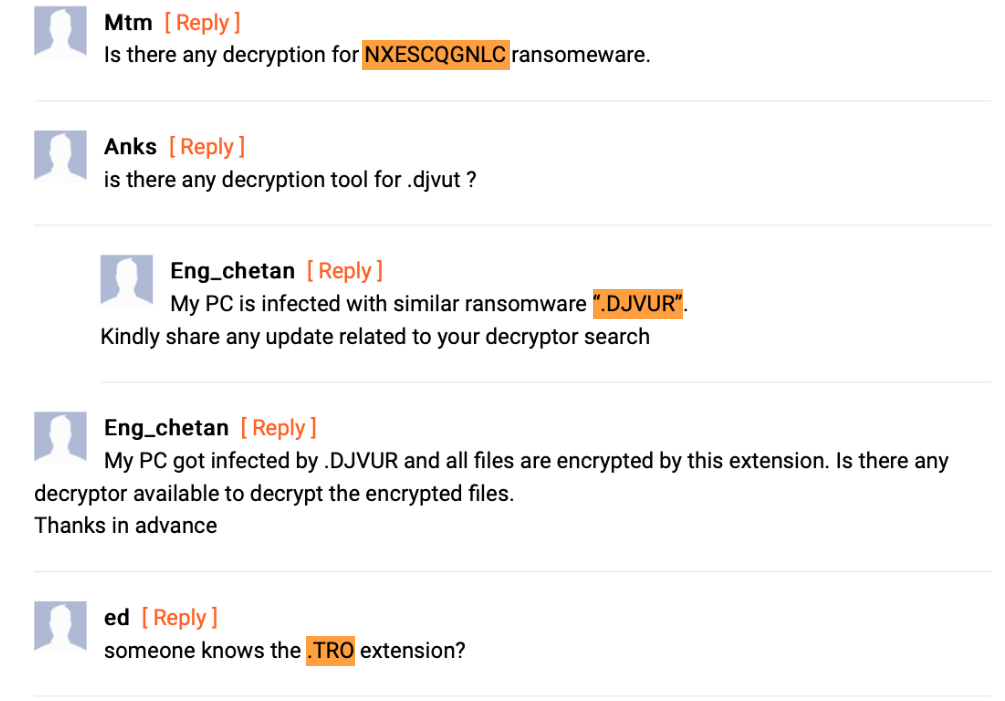Reply to Anks's .djvut comment
Viewport: 1005px width, 701px height.
coord(207,147)
